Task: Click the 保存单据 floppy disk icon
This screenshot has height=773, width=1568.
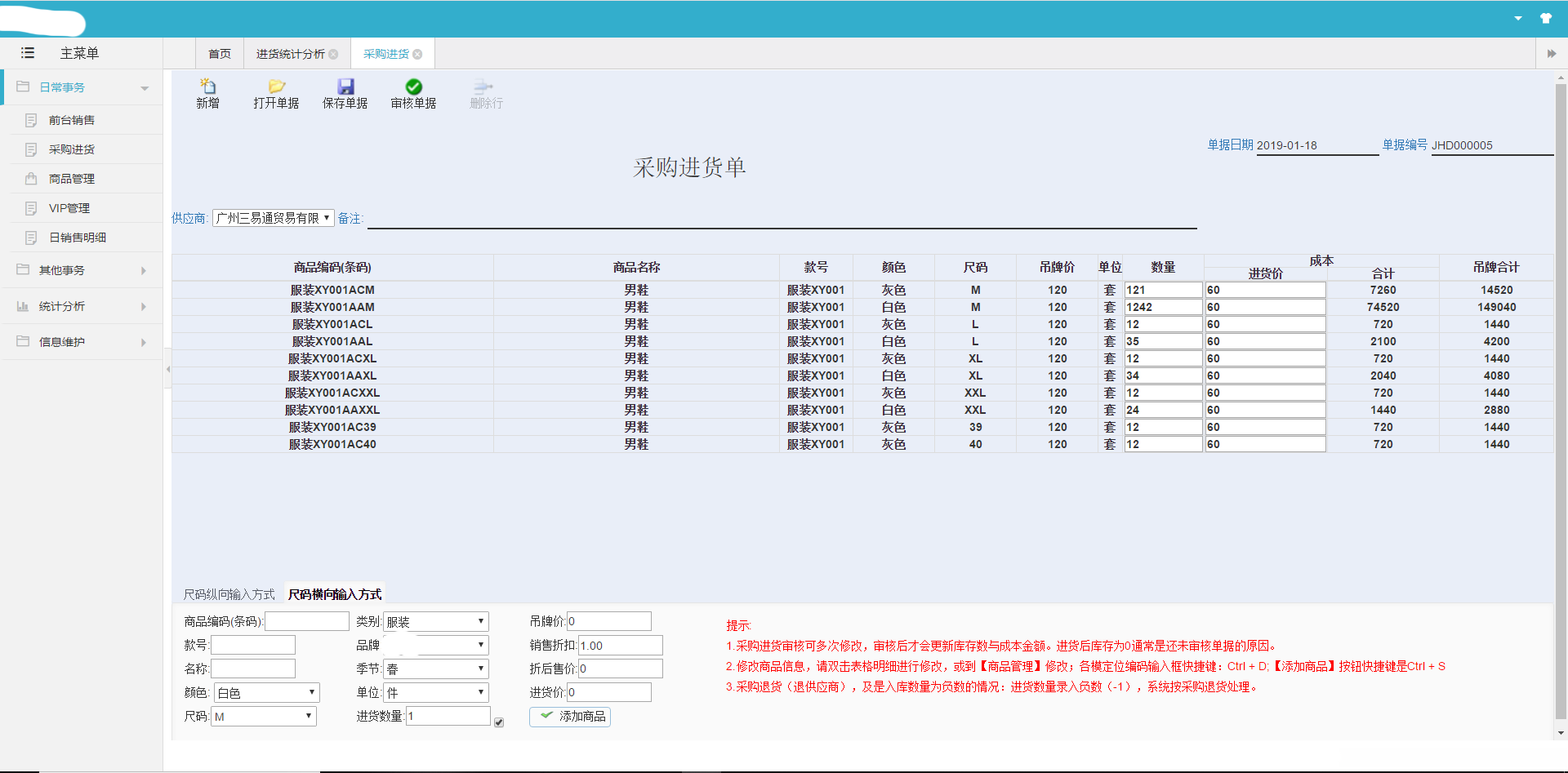Action: click(x=345, y=86)
